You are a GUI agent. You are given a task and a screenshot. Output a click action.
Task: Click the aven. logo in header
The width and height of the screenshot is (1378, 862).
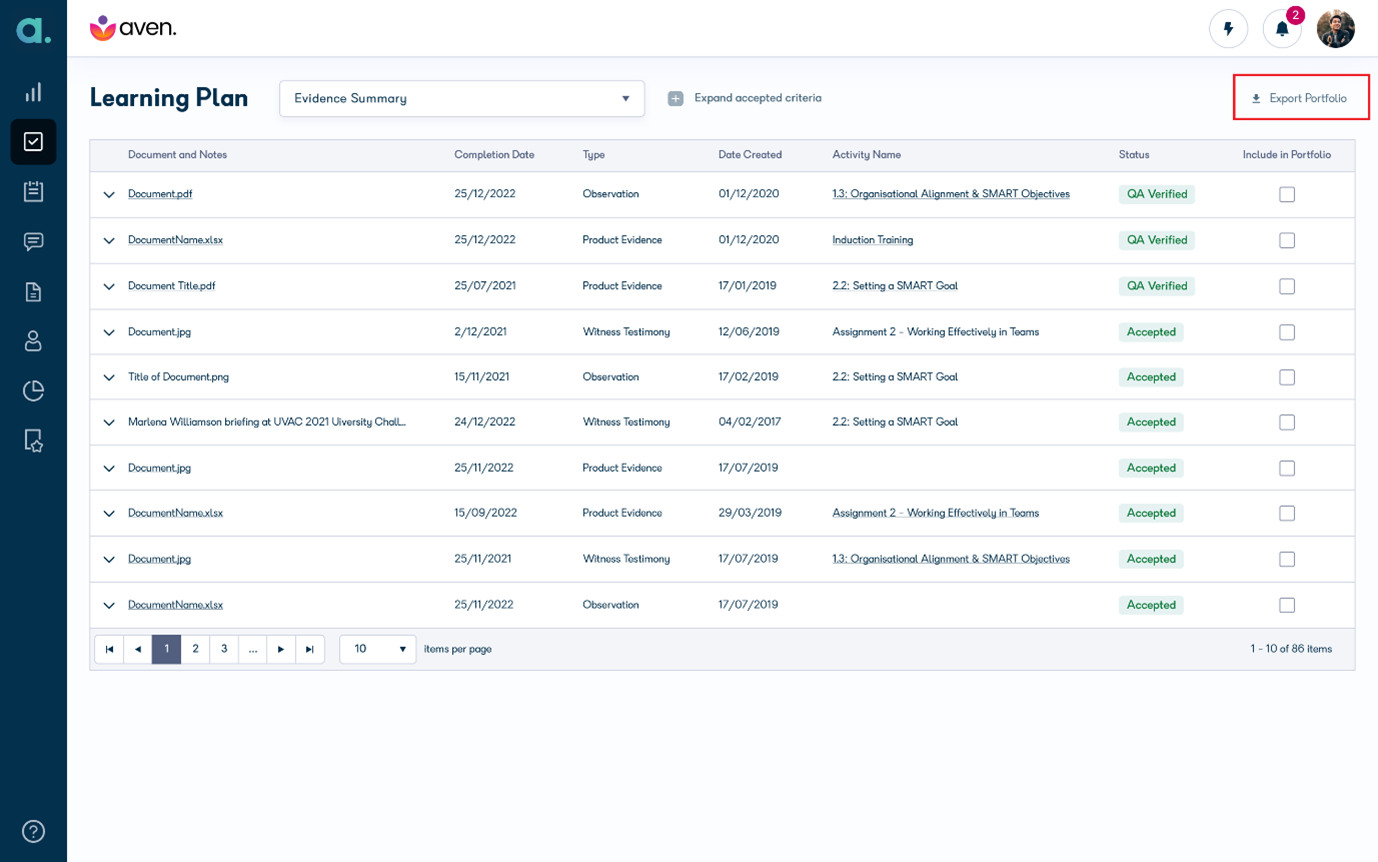133,28
